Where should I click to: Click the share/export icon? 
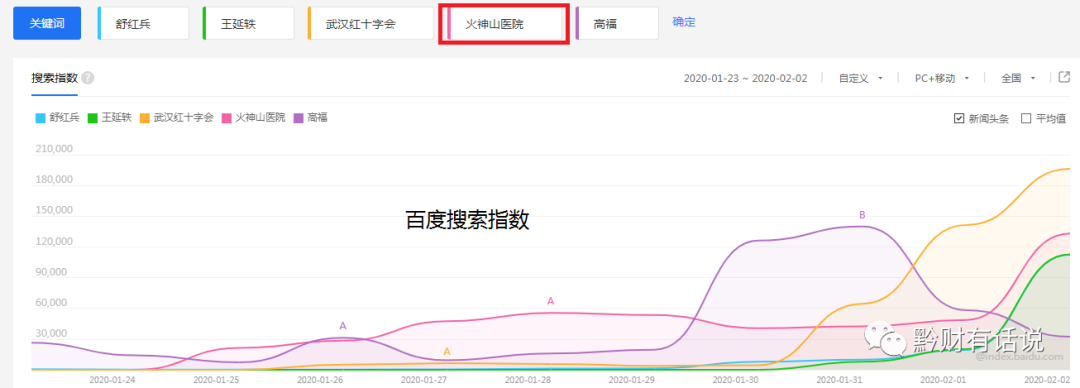point(1063,77)
